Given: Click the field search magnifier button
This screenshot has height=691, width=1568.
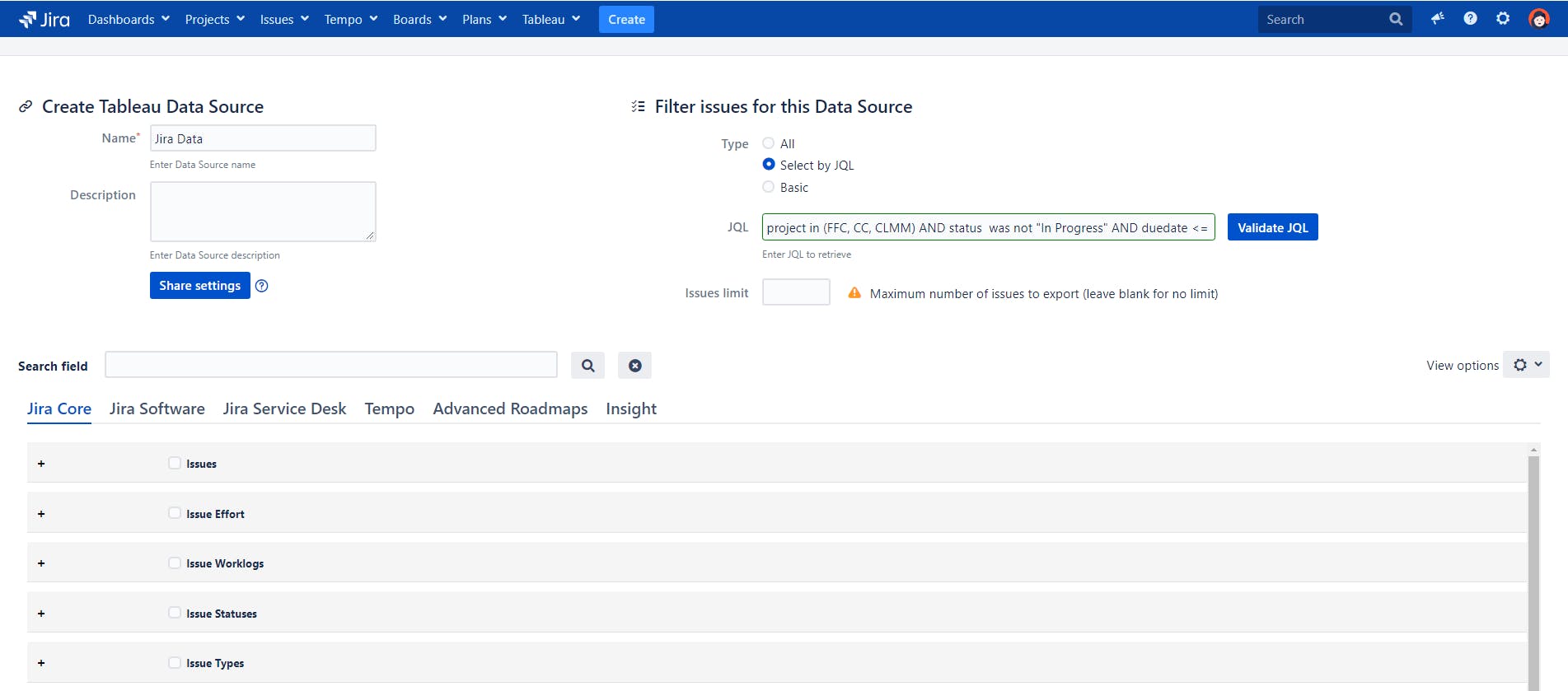Looking at the screenshot, I should (588, 366).
